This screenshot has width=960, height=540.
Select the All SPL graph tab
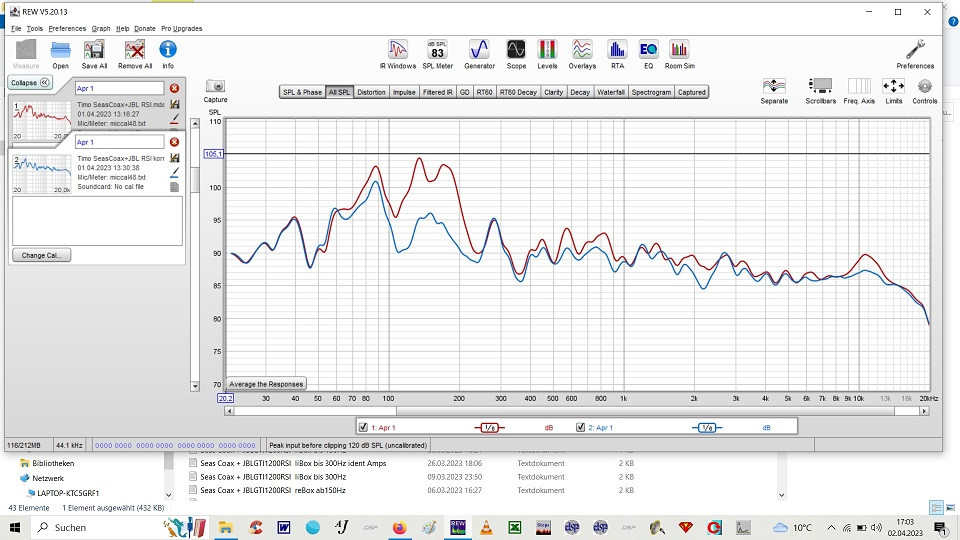tap(339, 92)
